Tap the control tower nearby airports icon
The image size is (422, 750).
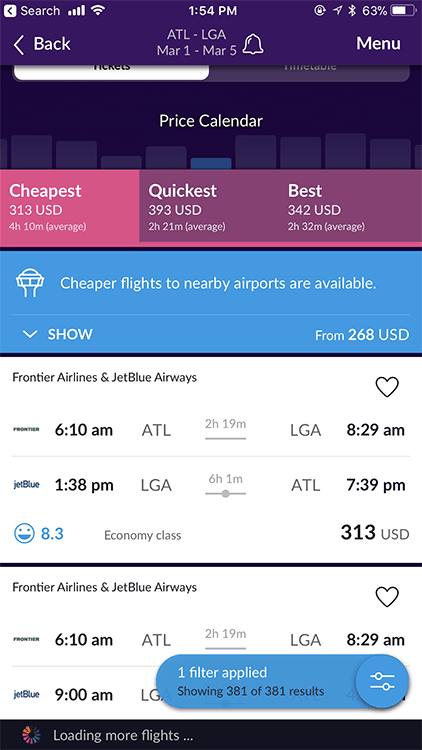pyautogui.click(x=29, y=283)
